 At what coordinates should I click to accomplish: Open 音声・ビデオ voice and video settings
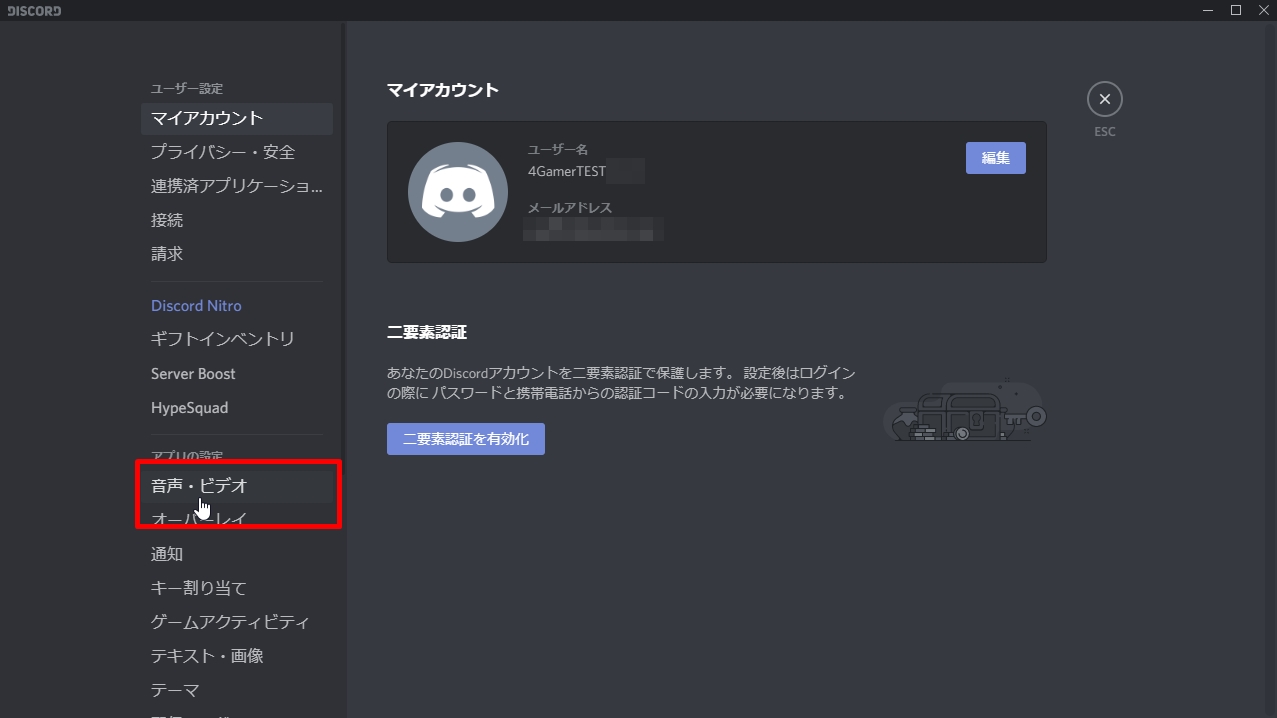click(237, 486)
